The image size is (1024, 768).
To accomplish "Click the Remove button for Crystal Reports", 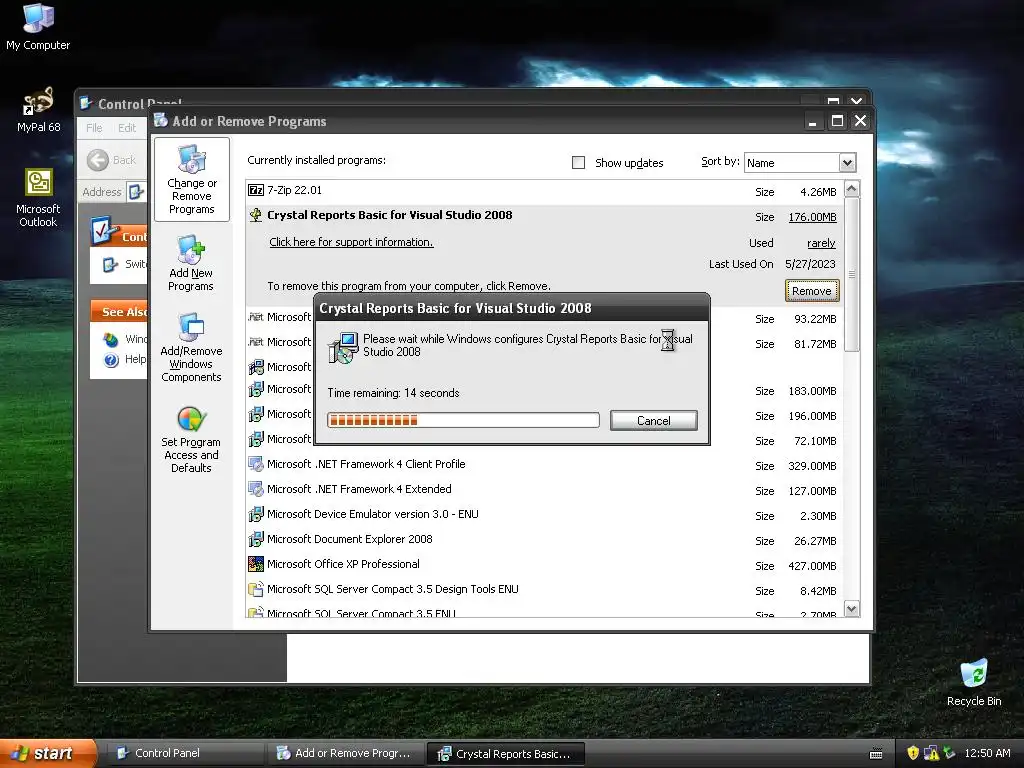I will coord(812,291).
